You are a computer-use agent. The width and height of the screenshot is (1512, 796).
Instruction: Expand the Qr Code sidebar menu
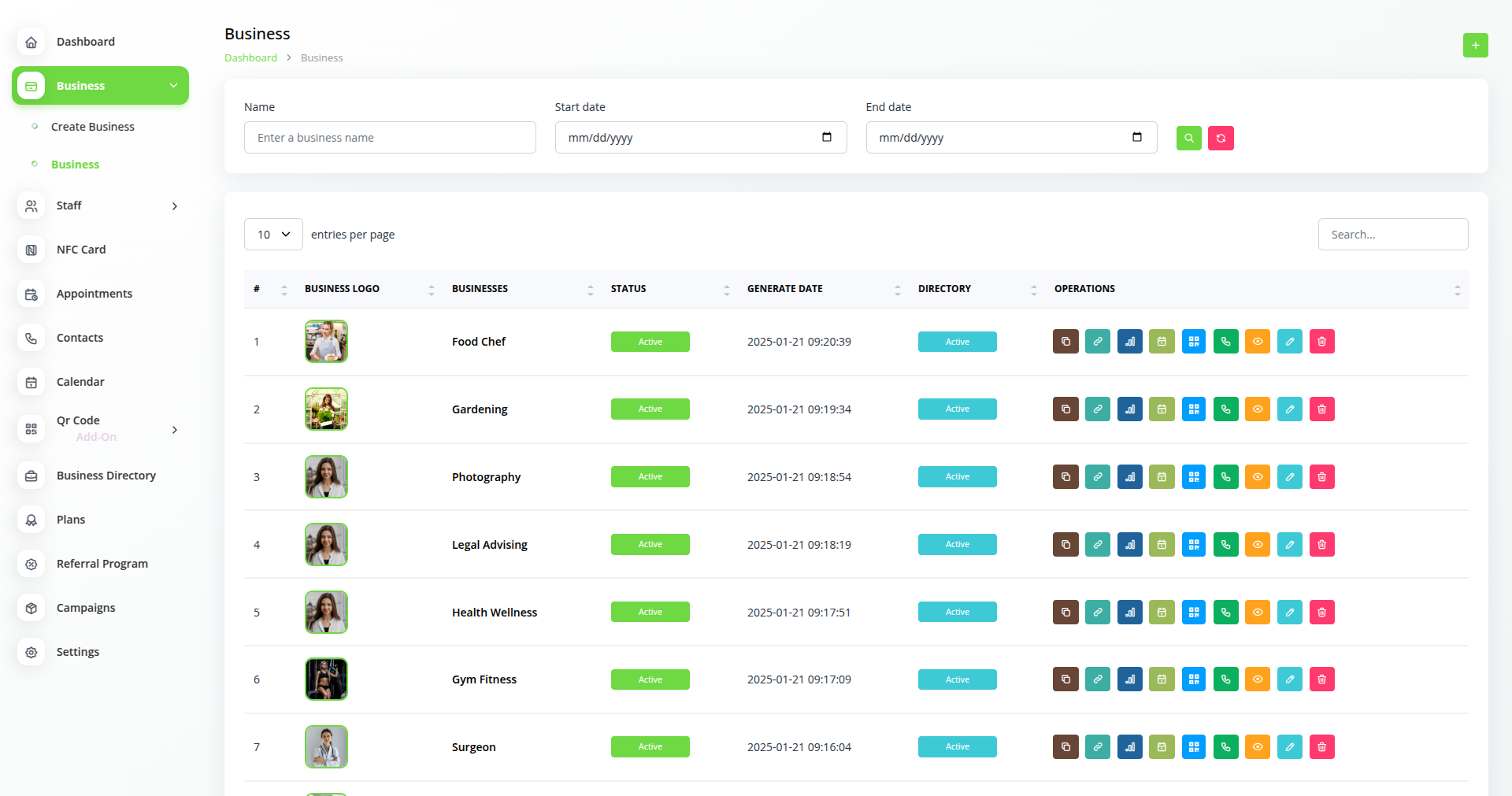(x=100, y=428)
